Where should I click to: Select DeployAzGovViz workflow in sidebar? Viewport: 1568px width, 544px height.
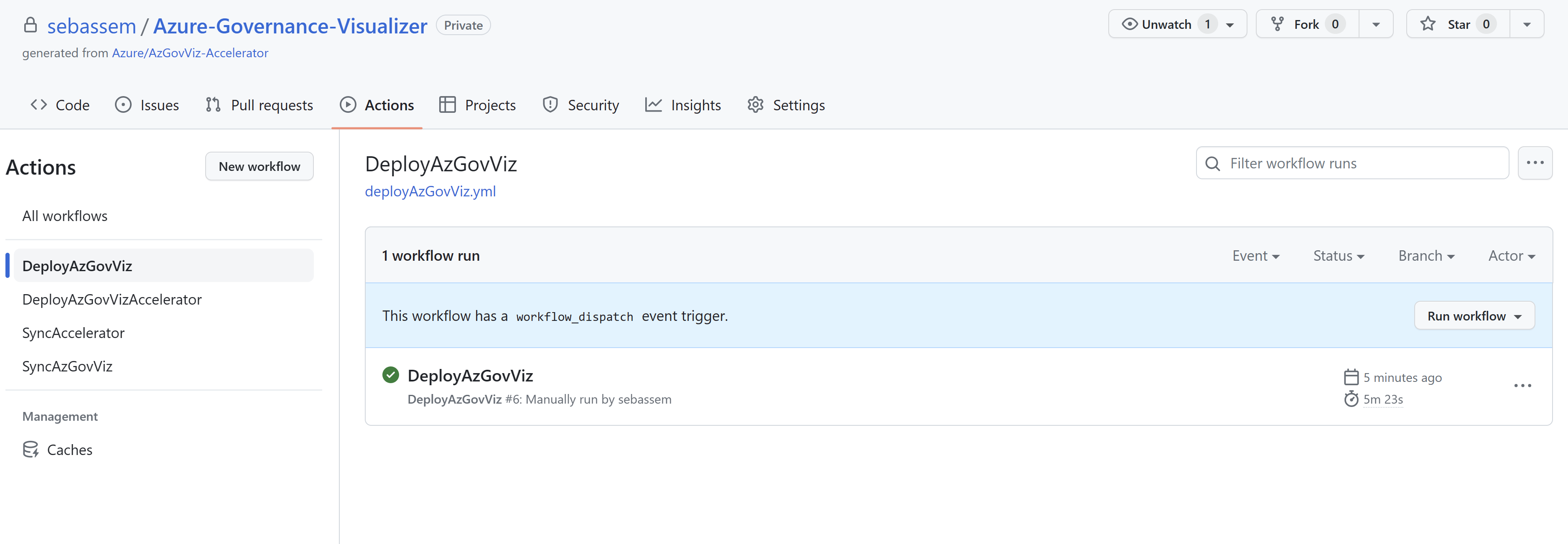point(163,266)
